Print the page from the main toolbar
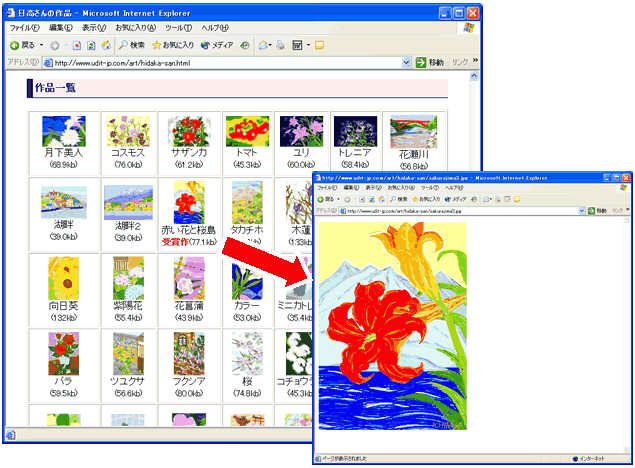 (x=280, y=45)
